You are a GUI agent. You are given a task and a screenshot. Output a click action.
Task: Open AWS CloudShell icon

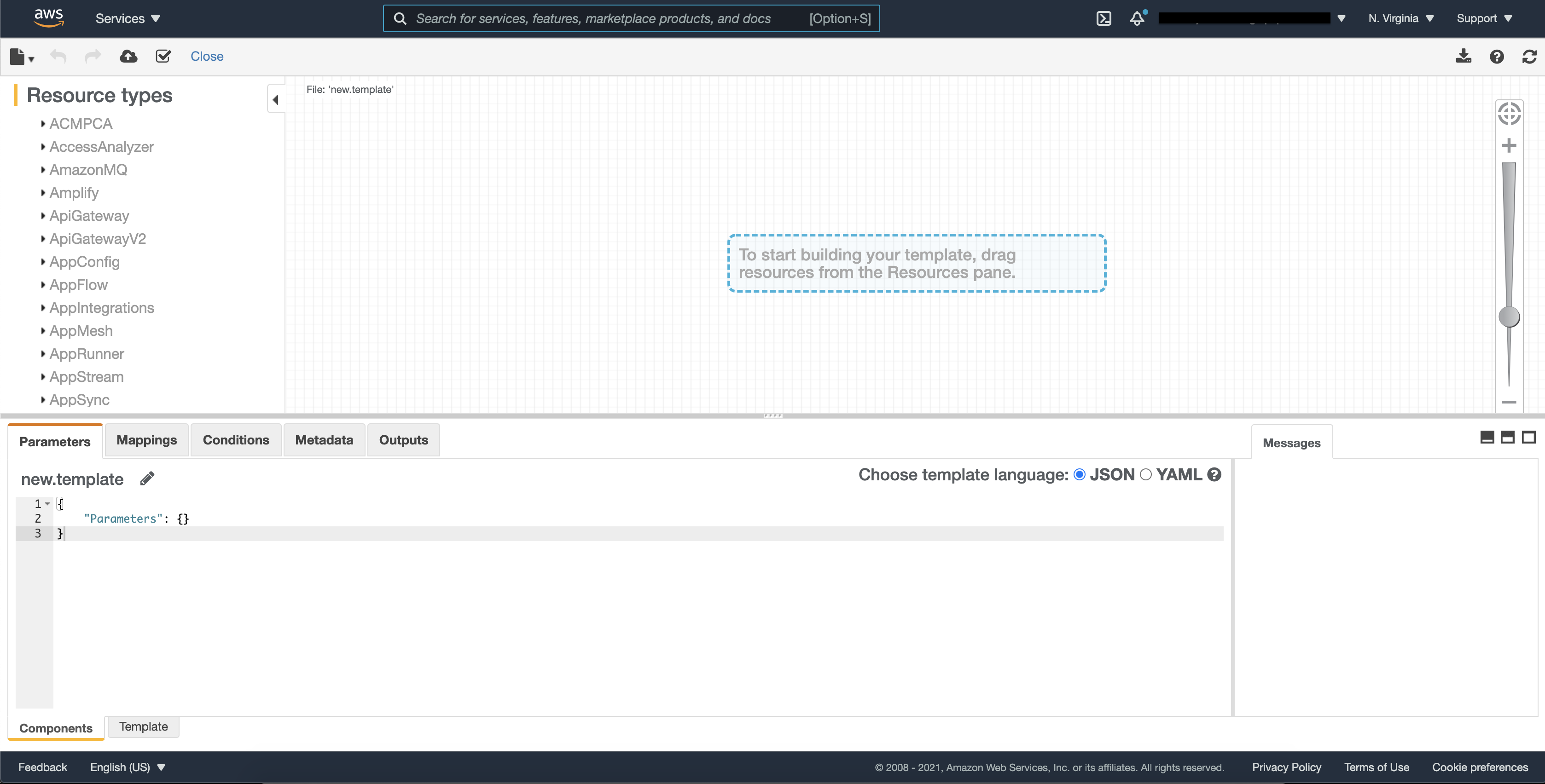[1104, 18]
